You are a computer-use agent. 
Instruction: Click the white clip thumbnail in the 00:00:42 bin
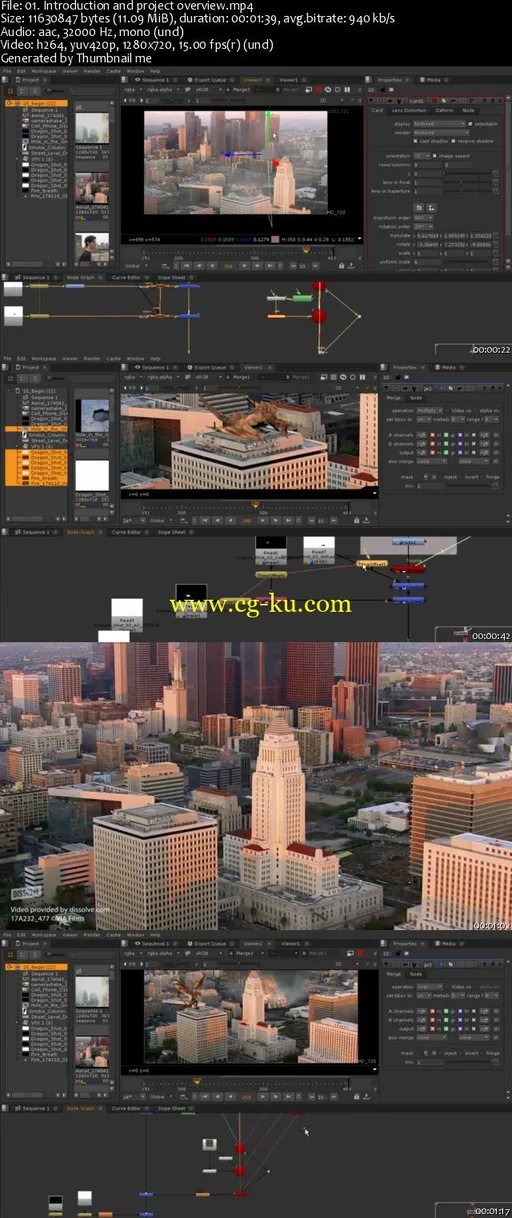92,475
